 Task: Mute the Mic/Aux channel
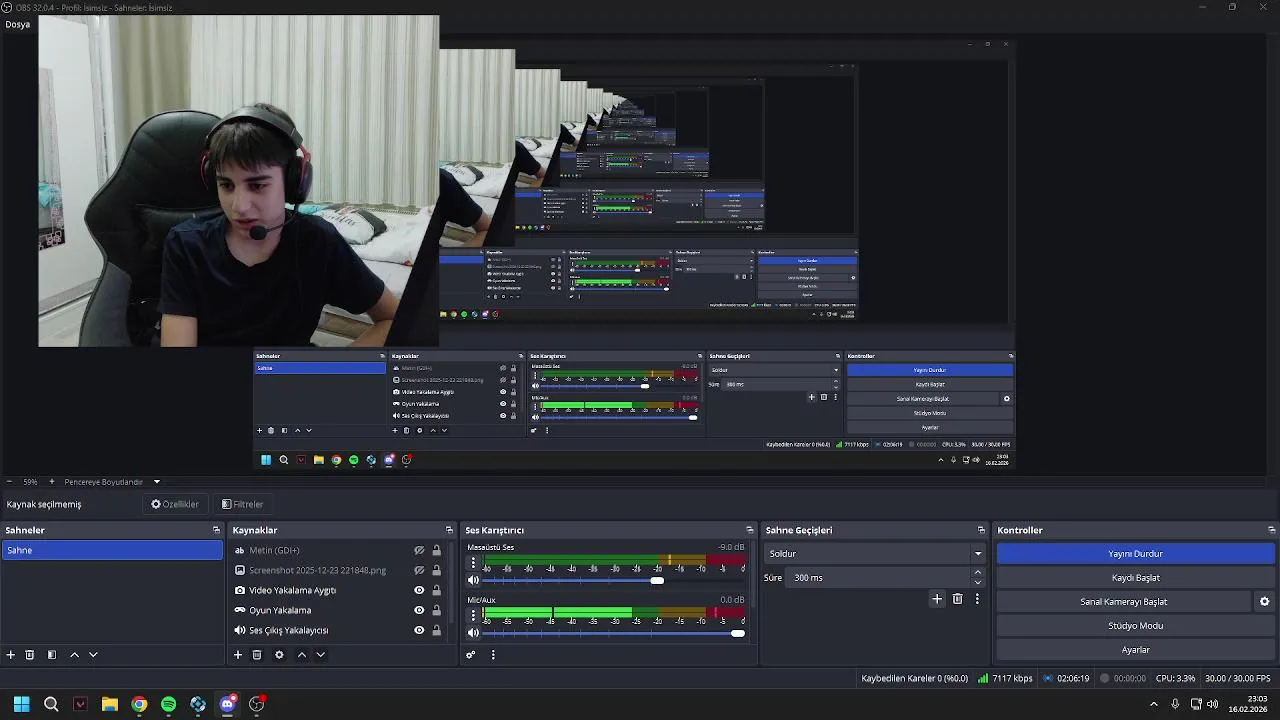click(x=474, y=633)
